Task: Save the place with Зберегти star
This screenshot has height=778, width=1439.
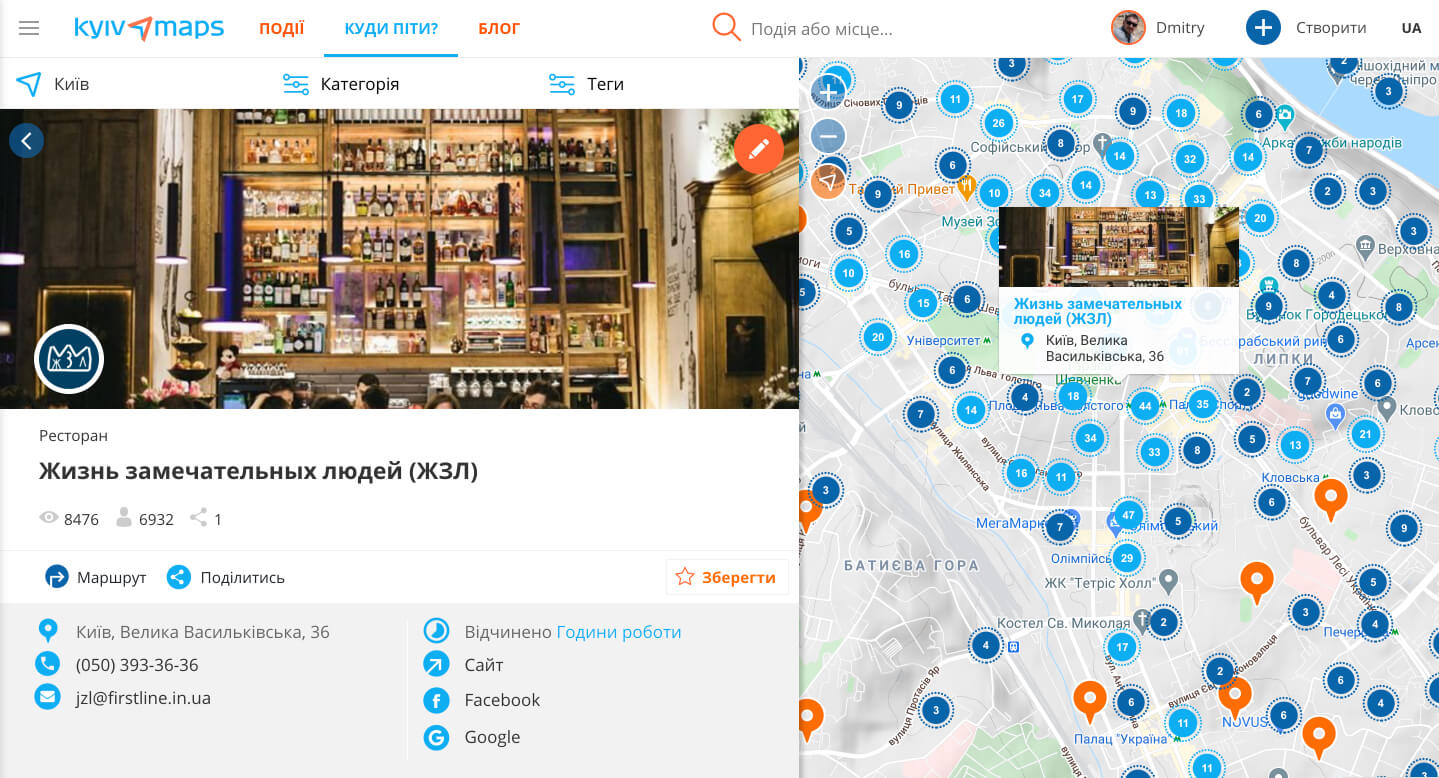Action: (727, 577)
